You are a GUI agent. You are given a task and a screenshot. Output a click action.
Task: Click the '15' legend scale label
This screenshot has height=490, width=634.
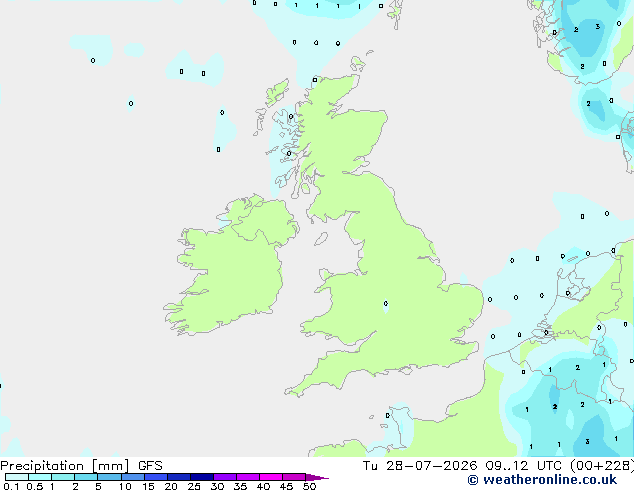tap(148, 486)
